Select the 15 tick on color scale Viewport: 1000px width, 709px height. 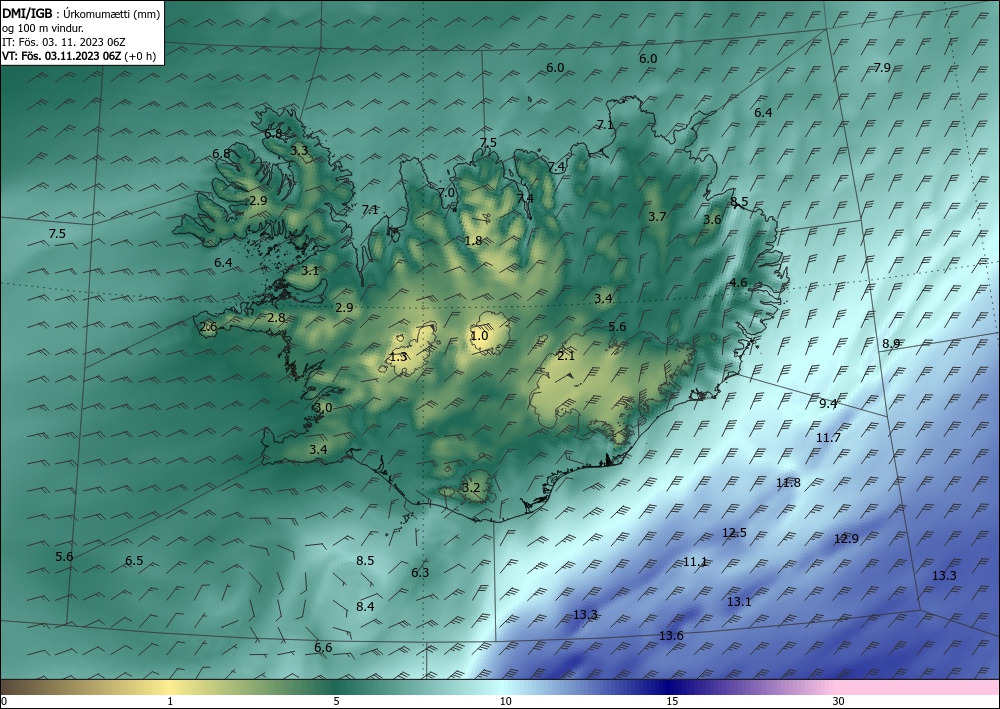672,701
